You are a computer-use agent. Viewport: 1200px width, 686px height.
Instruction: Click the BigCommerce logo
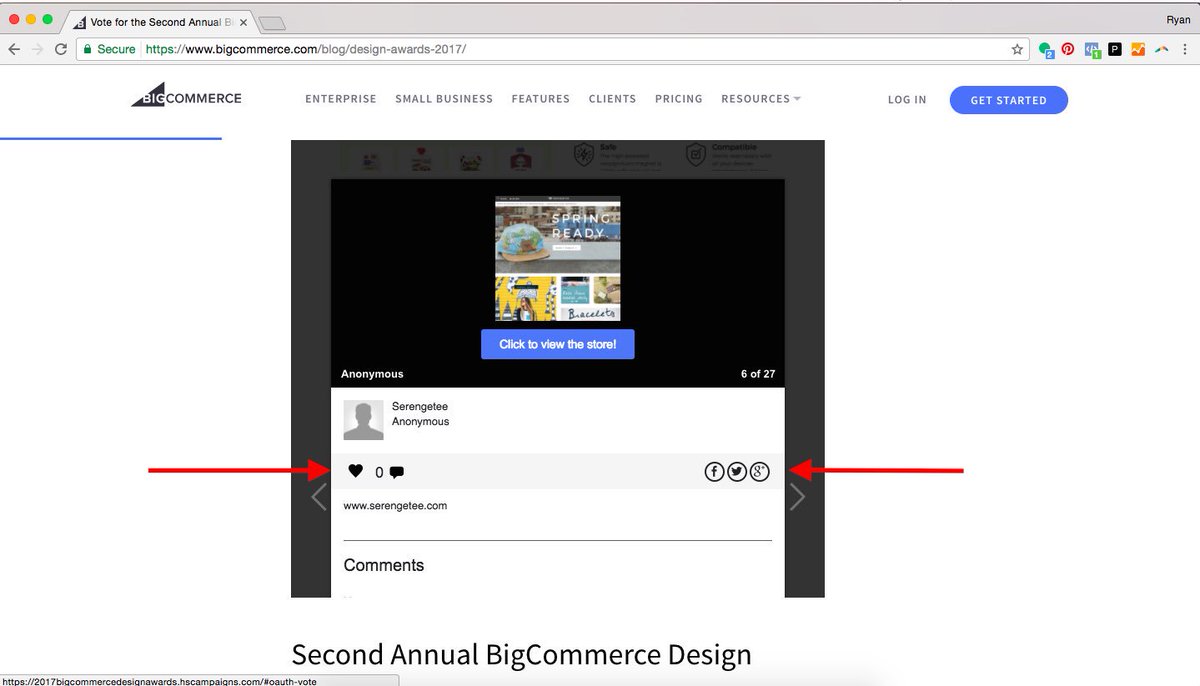185,95
